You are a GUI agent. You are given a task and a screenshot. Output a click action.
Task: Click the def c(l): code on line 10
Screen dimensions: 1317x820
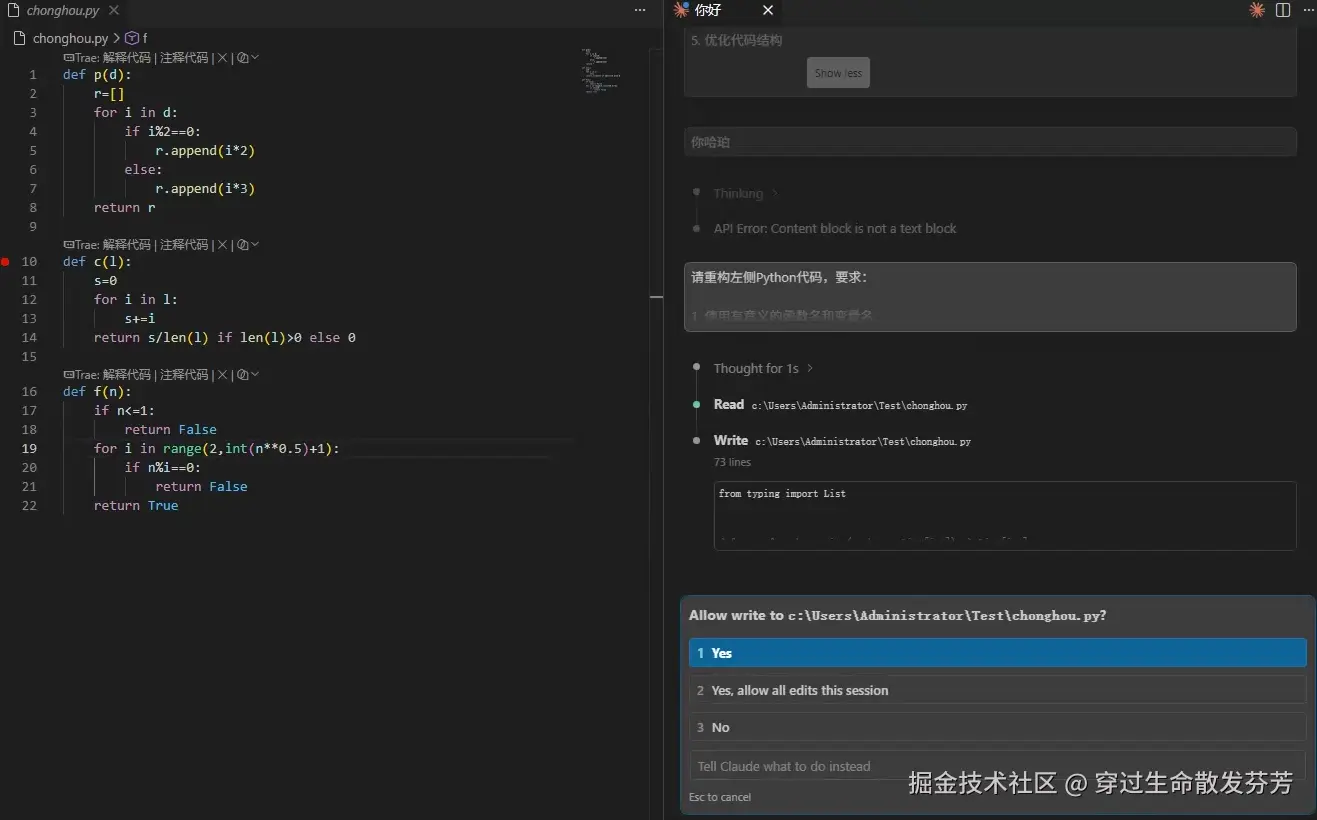pos(97,262)
